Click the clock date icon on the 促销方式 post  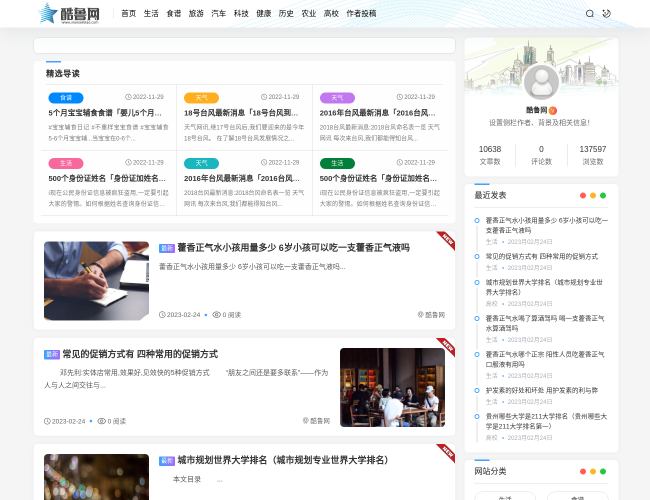click(x=47, y=421)
